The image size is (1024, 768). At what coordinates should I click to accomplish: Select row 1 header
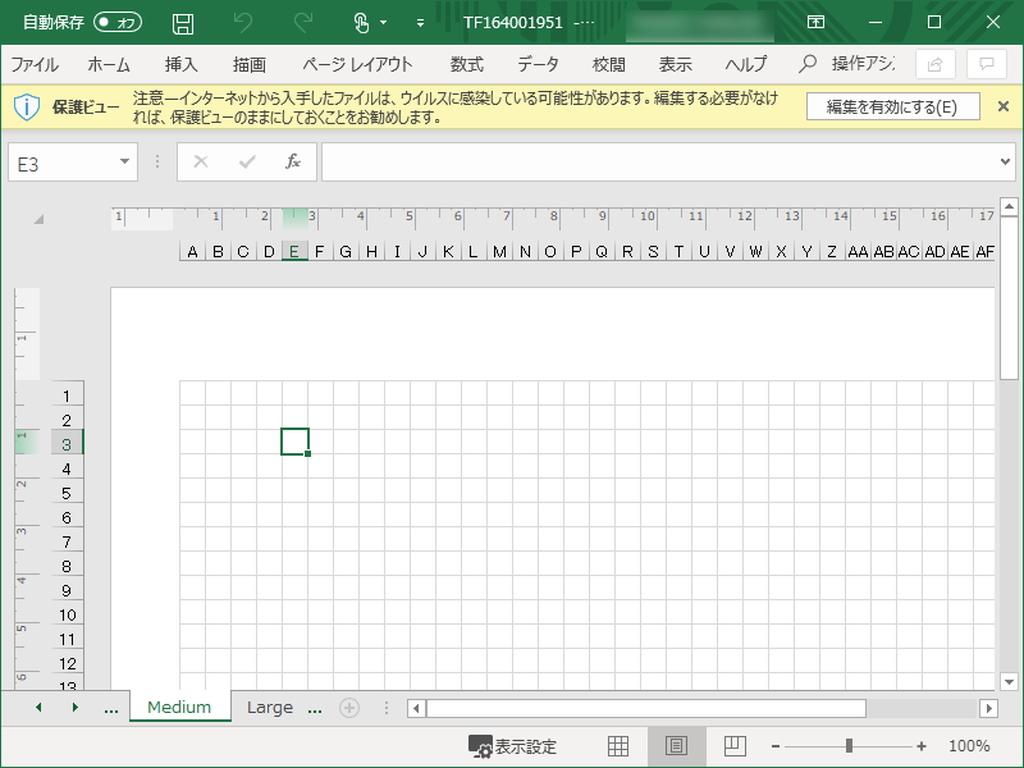tap(67, 395)
